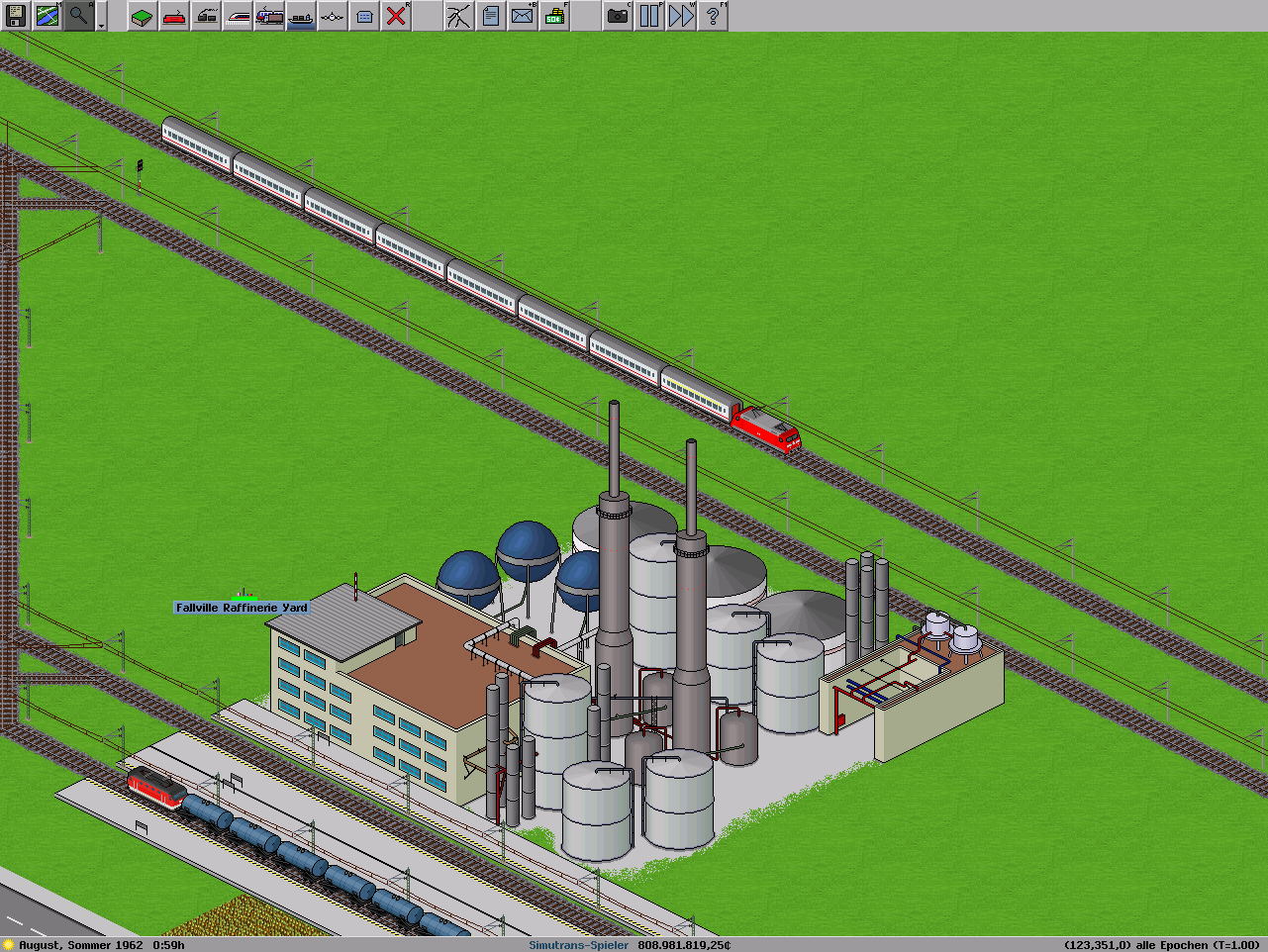This screenshot has height=952, width=1268.
Task: Take a screenshot with camera icon
Action: tap(618, 16)
